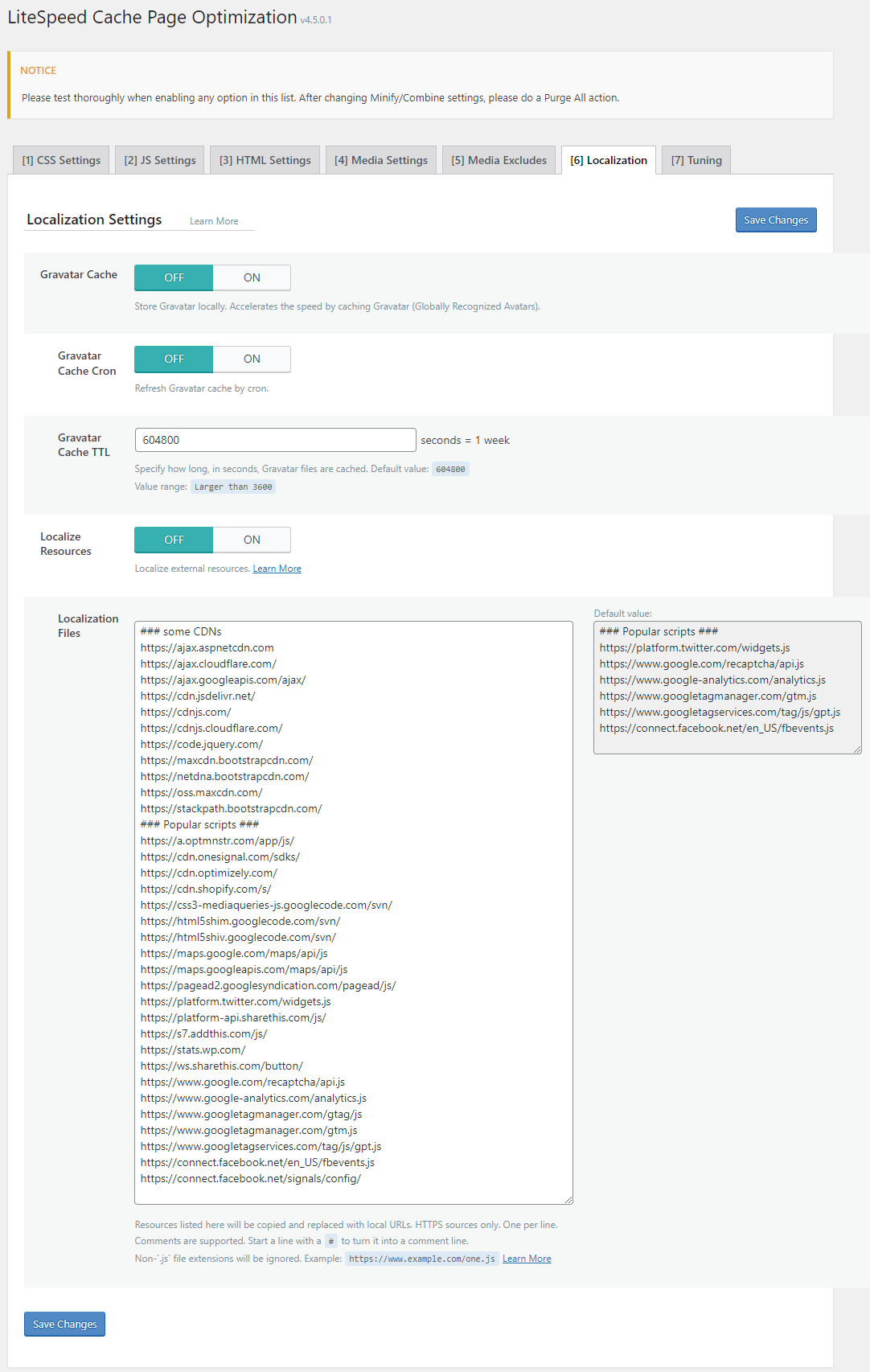Set Gravatar Cache to OFF
The height and width of the screenshot is (1372, 870).
[x=174, y=277]
